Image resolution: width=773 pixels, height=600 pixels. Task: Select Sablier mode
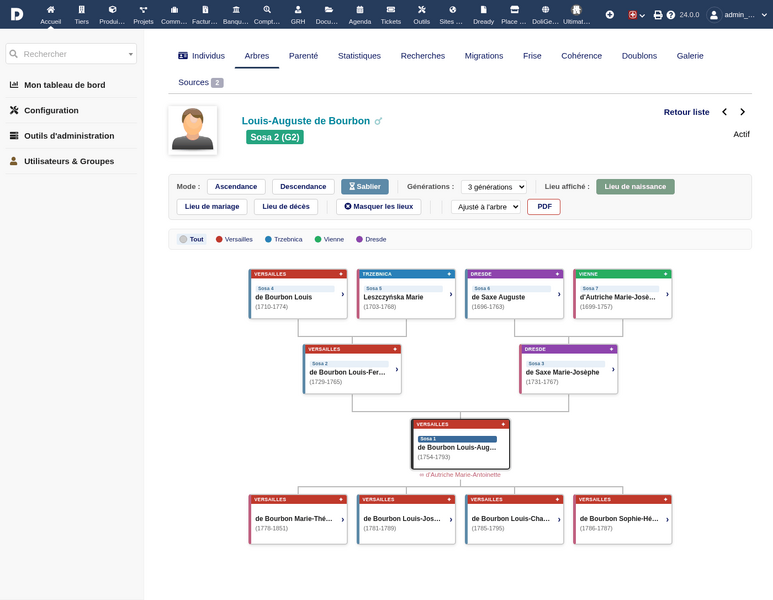pyautogui.click(x=365, y=186)
